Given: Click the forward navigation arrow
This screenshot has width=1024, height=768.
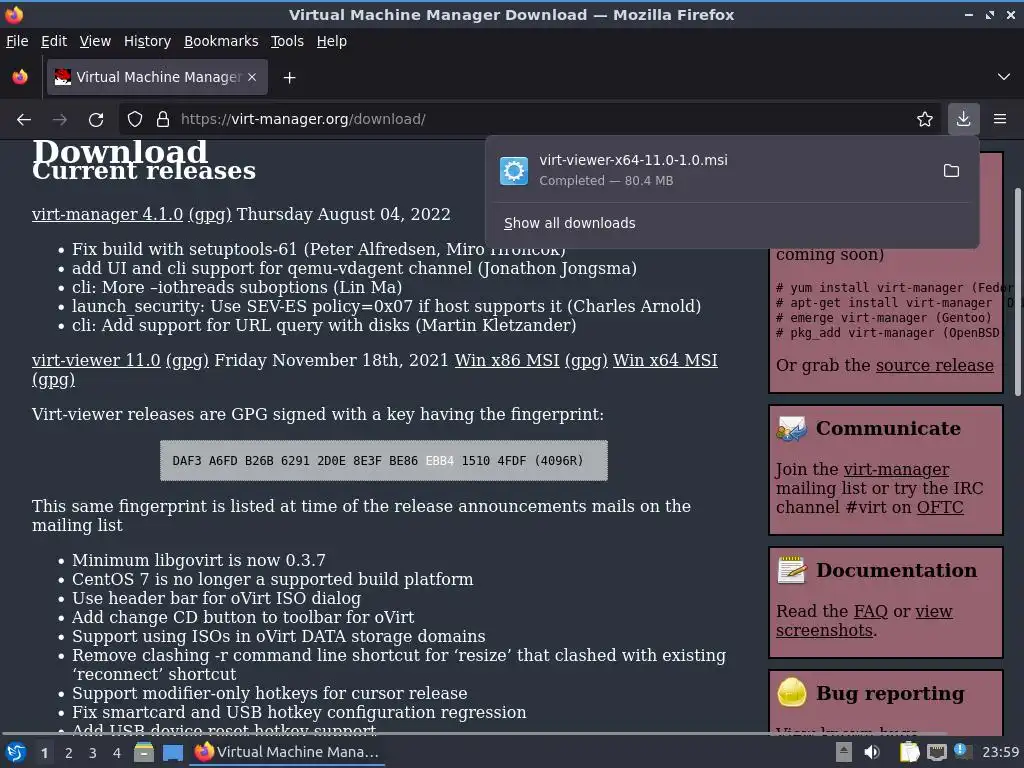Looking at the screenshot, I should (x=60, y=120).
